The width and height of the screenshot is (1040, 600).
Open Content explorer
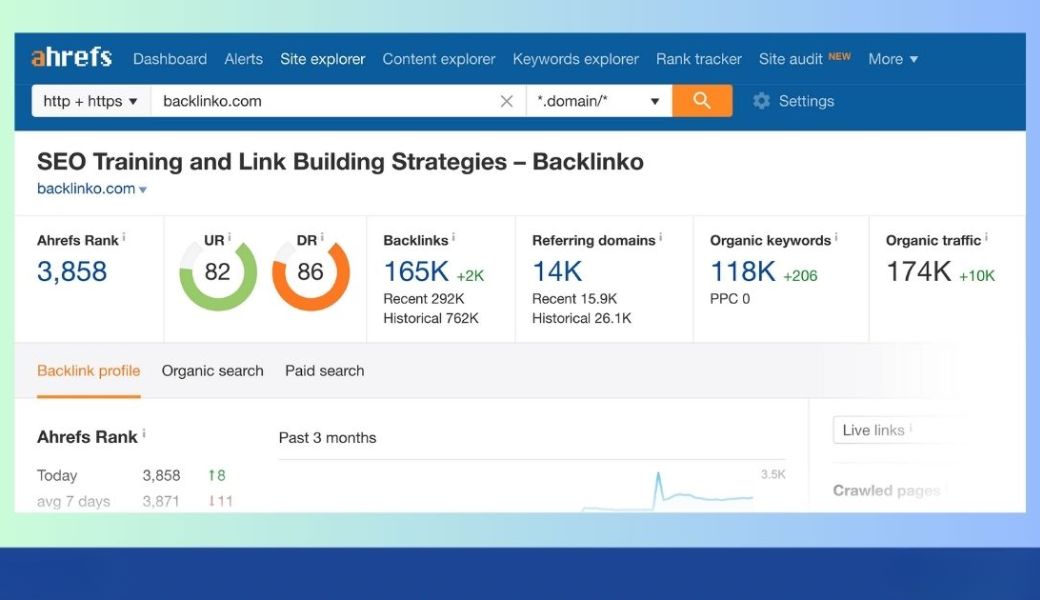click(x=438, y=59)
